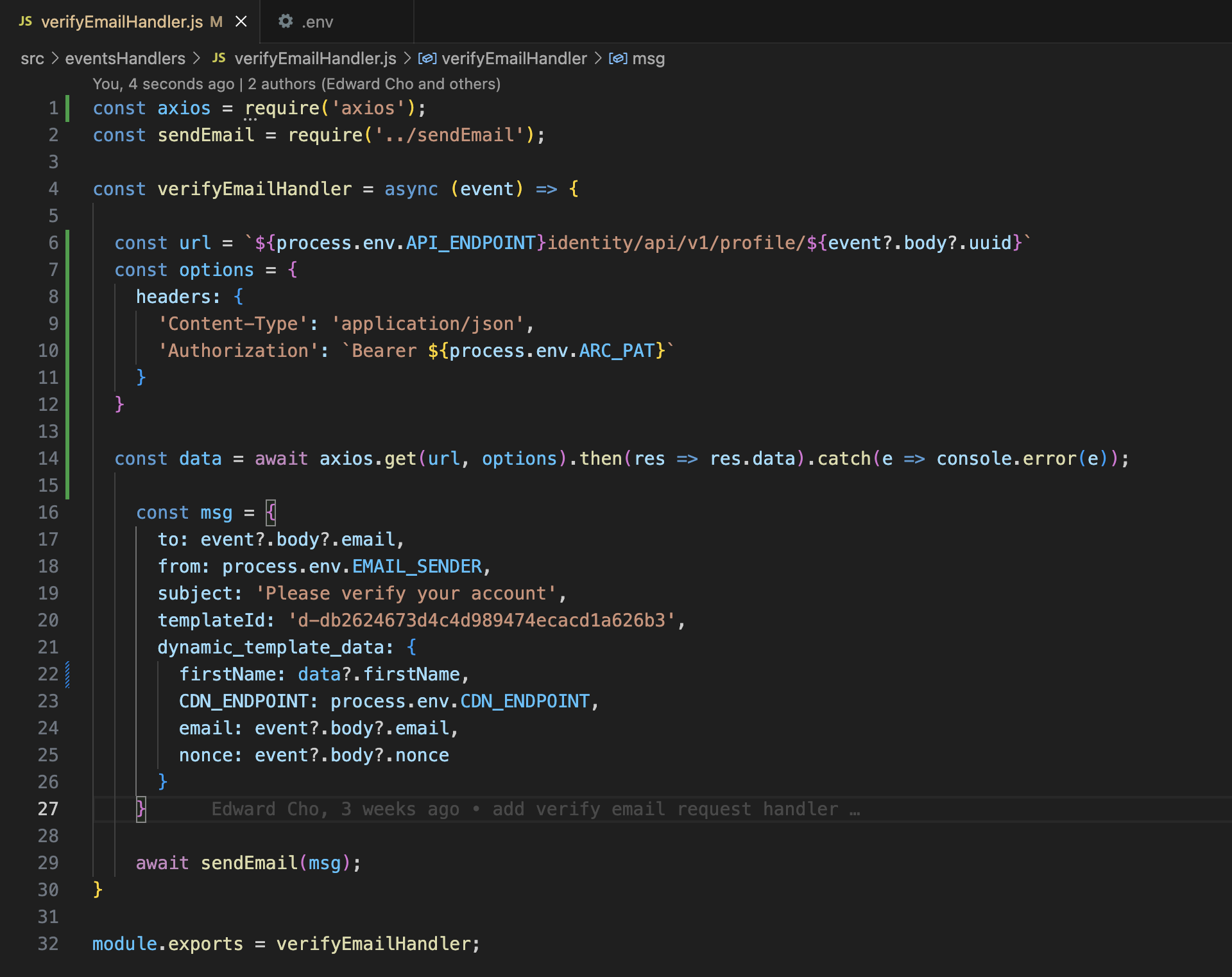This screenshot has height=977, width=1232.
Task: Click opening brace of msg object on line 16
Action: [x=271, y=512]
